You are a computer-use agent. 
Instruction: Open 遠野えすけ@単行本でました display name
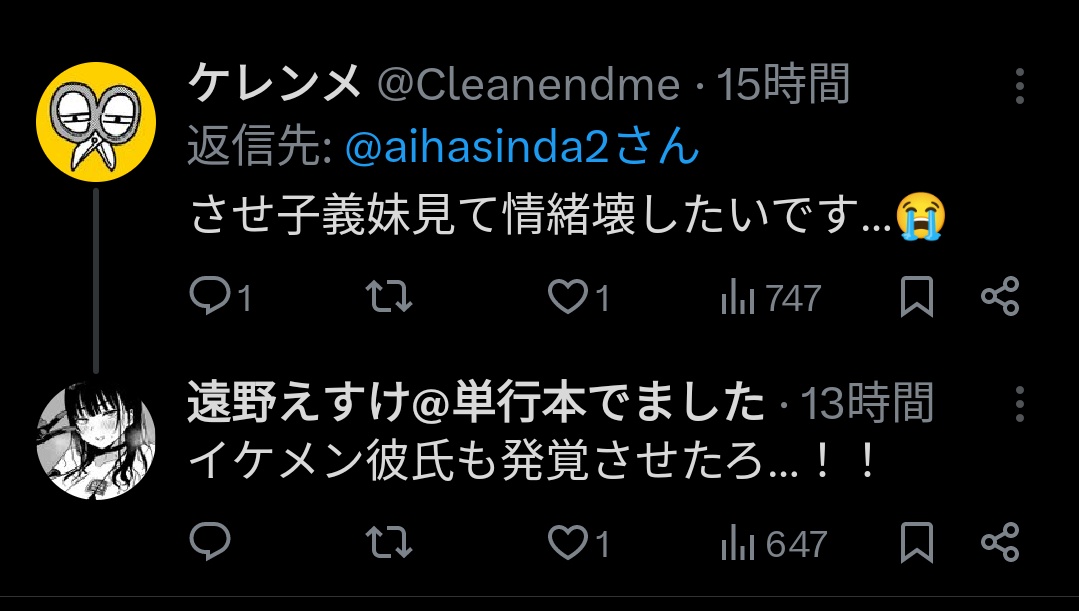click(476, 402)
